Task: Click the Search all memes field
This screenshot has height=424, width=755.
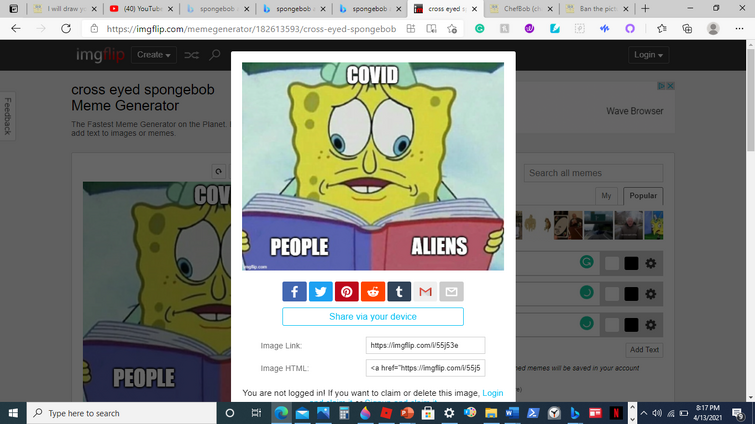Action: pyautogui.click(x=593, y=173)
